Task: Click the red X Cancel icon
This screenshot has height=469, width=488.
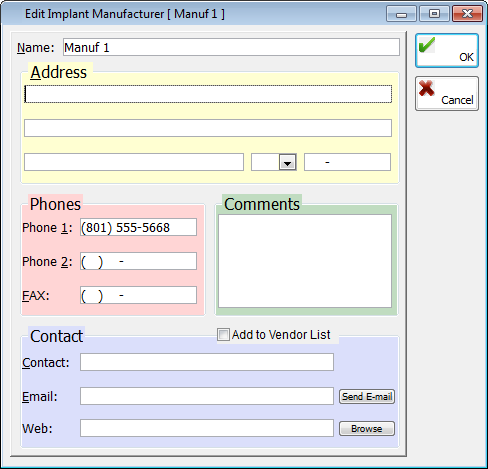Action: [427, 88]
